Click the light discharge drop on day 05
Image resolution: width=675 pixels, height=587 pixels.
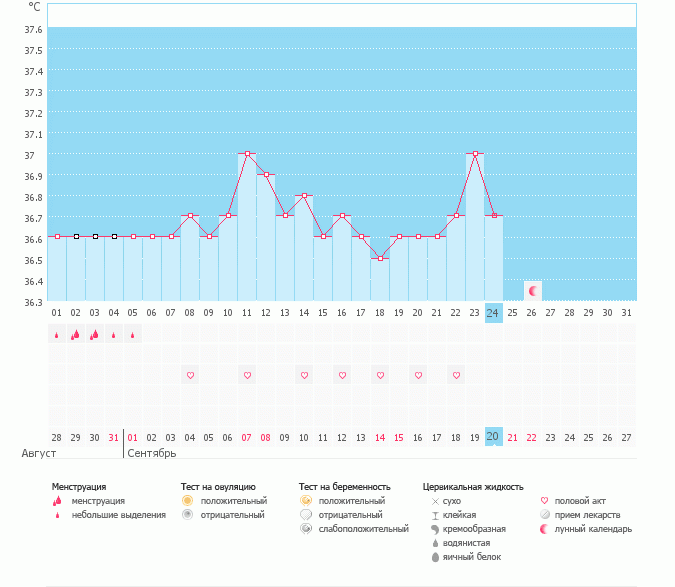pyautogui.click(x=133, y=336)
